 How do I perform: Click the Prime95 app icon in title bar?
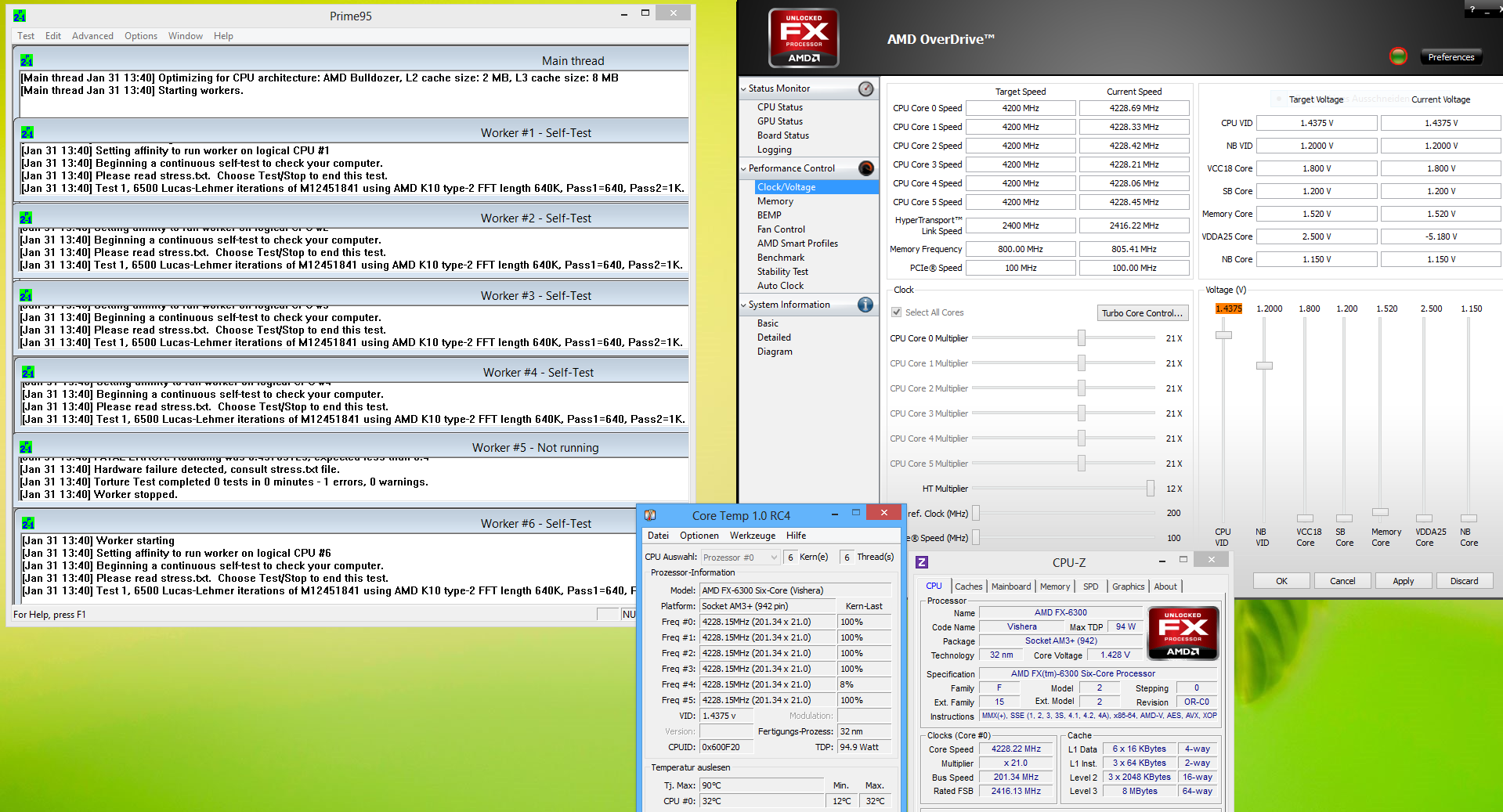click(x=20, y=16)
